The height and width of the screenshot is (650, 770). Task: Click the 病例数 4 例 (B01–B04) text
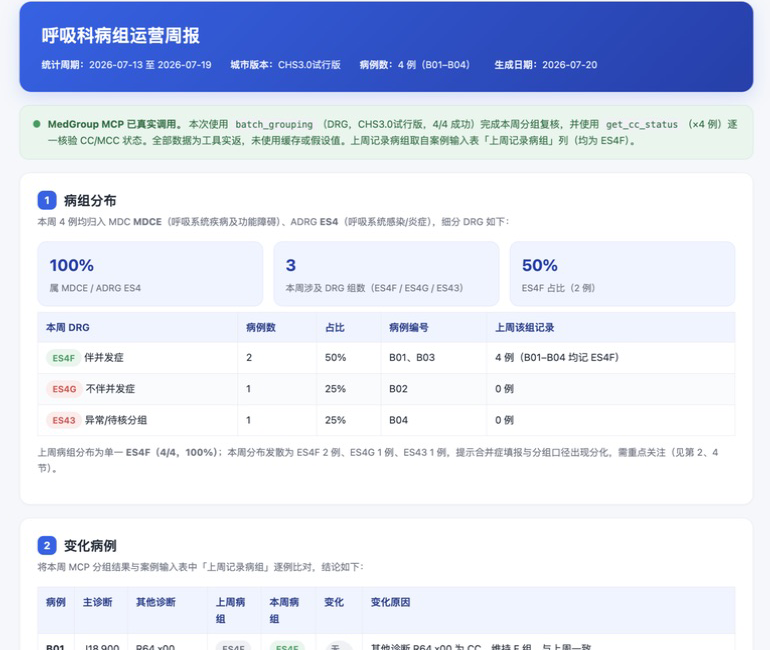(x=414, y=65)
